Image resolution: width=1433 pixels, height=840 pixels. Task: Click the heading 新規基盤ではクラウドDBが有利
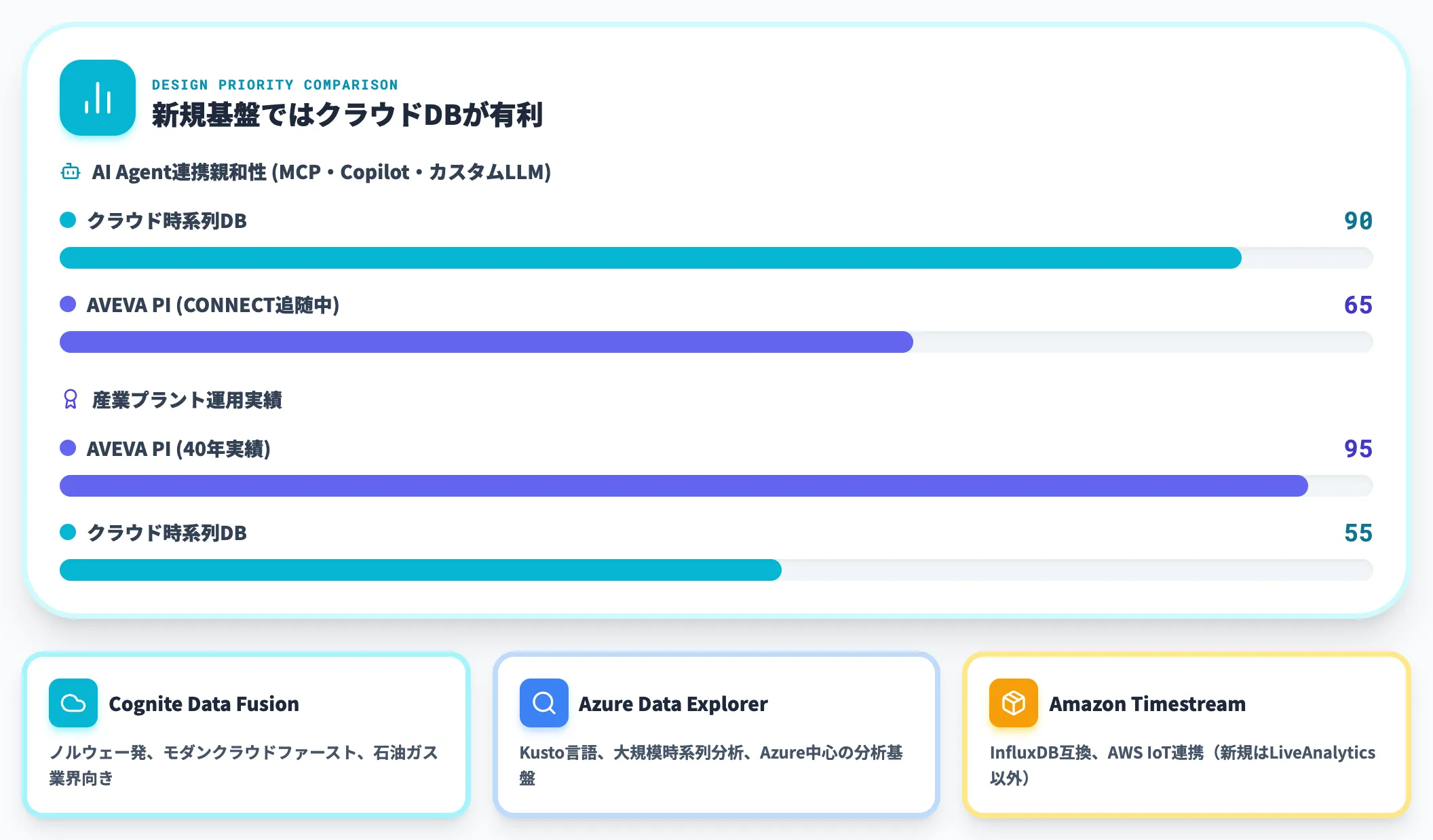pos(347,115)
